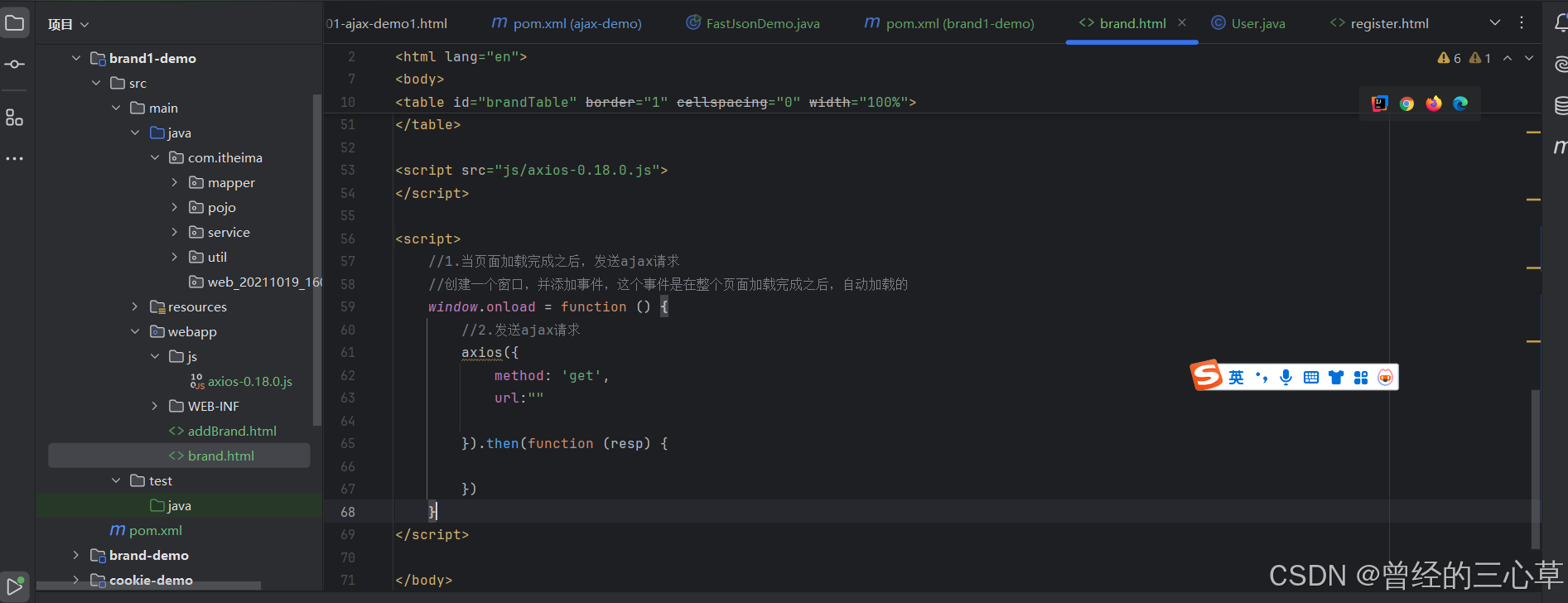The width and height of the screenshot is (1568, 603).
Task: Select cookie-demo module in tree
Action: [142, 580]
